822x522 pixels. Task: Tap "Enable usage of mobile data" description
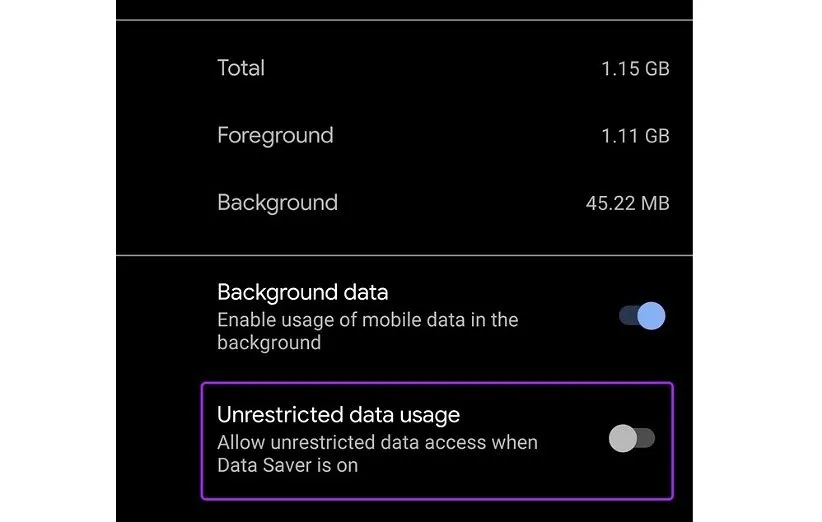[x=367, y=320]
